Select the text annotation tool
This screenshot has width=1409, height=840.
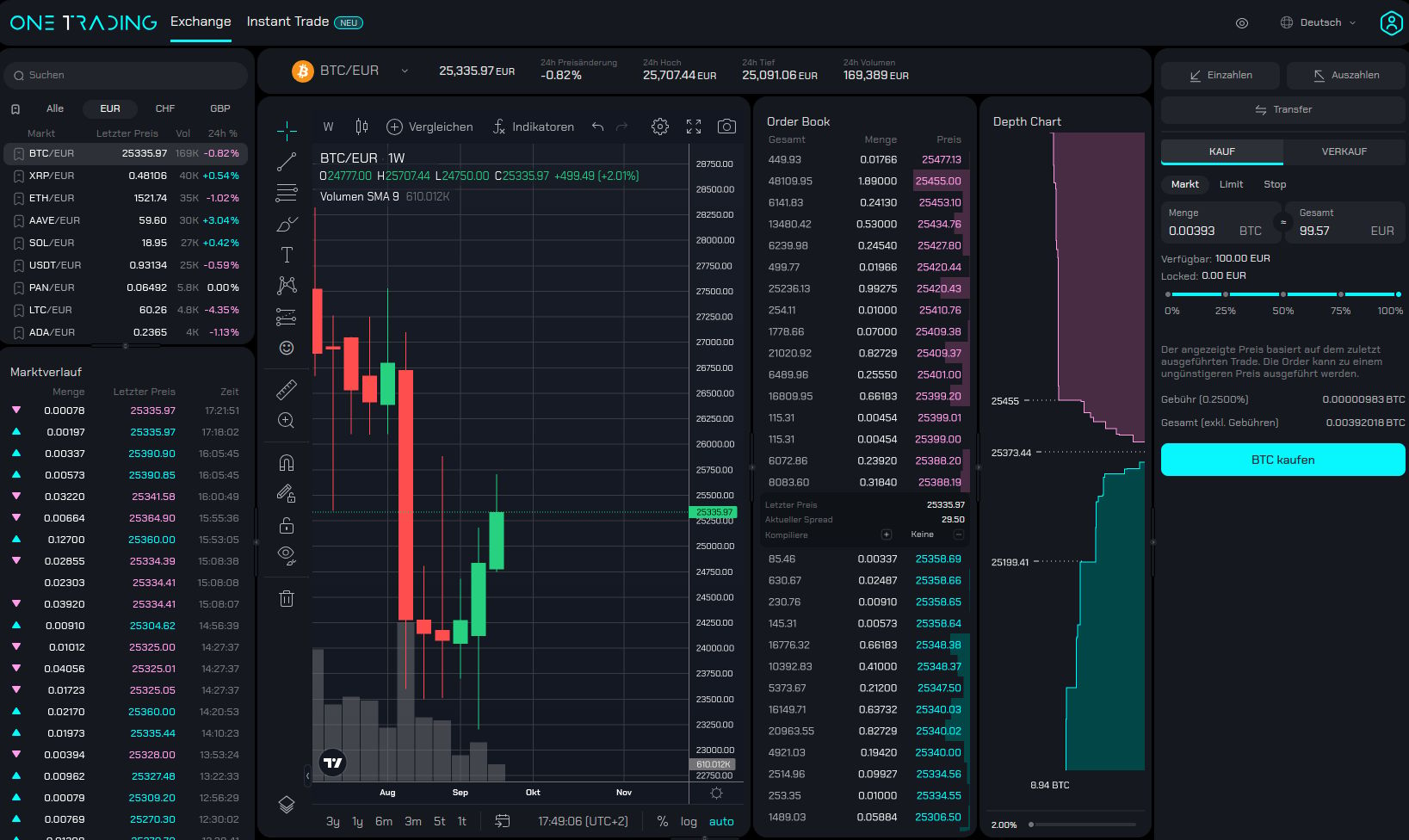[287, 255]
